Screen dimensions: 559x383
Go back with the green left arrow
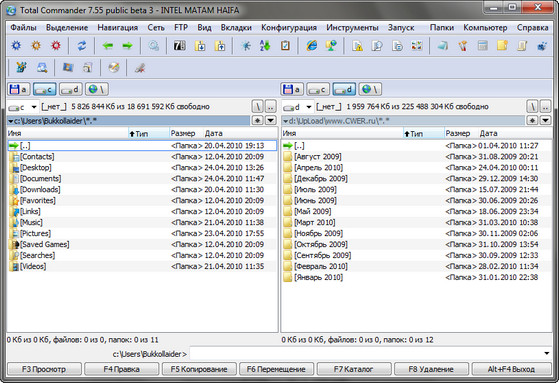pos(108,46)
